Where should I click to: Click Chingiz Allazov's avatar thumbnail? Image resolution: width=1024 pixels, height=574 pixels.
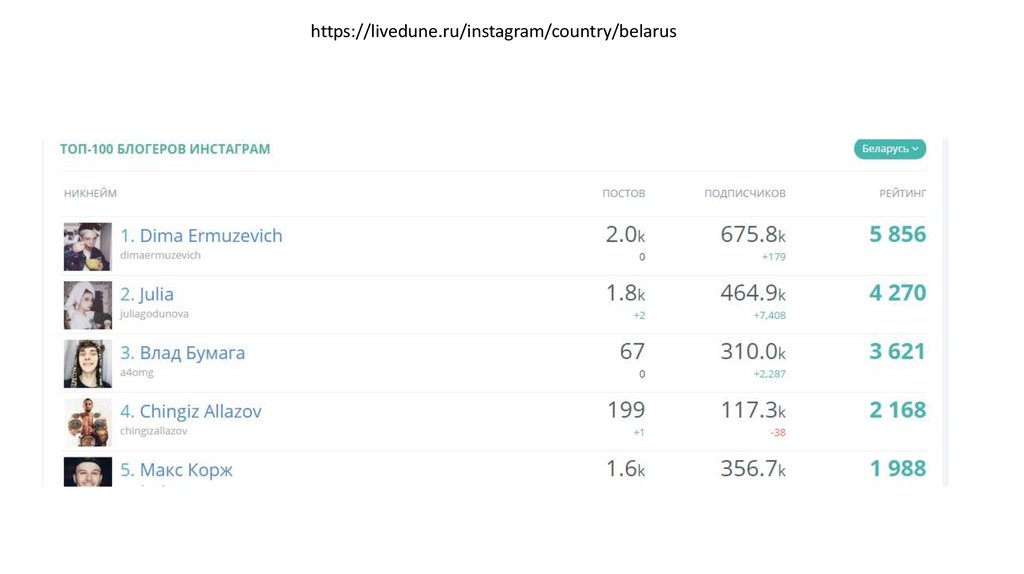(x=88, y=422)
